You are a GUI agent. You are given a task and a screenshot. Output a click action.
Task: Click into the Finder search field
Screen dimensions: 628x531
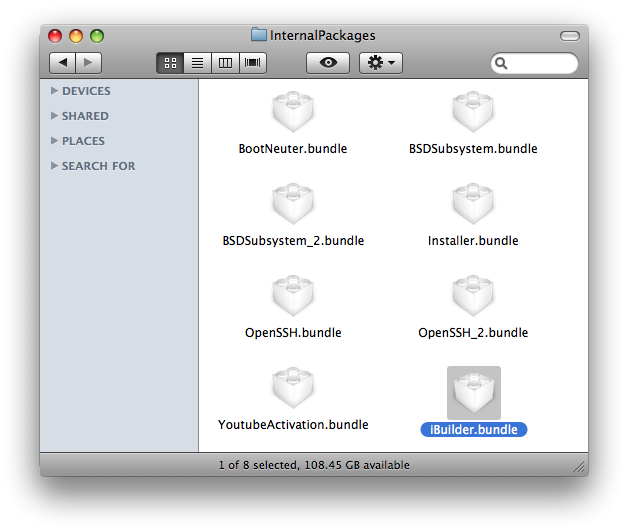click(534, 63)
